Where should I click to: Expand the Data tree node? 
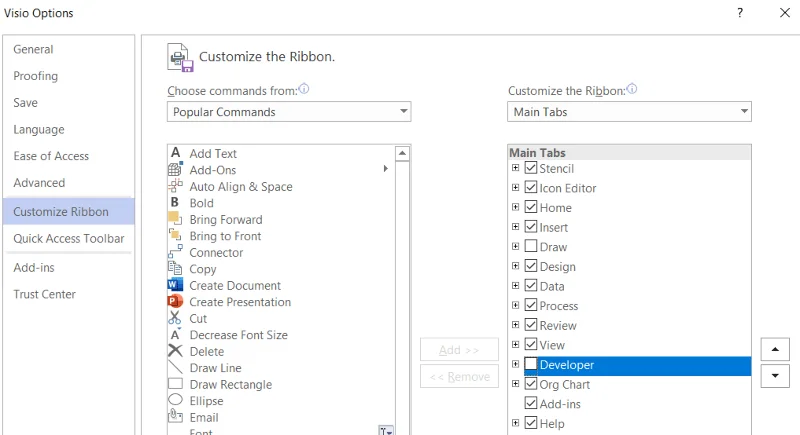tap(515, 286)
